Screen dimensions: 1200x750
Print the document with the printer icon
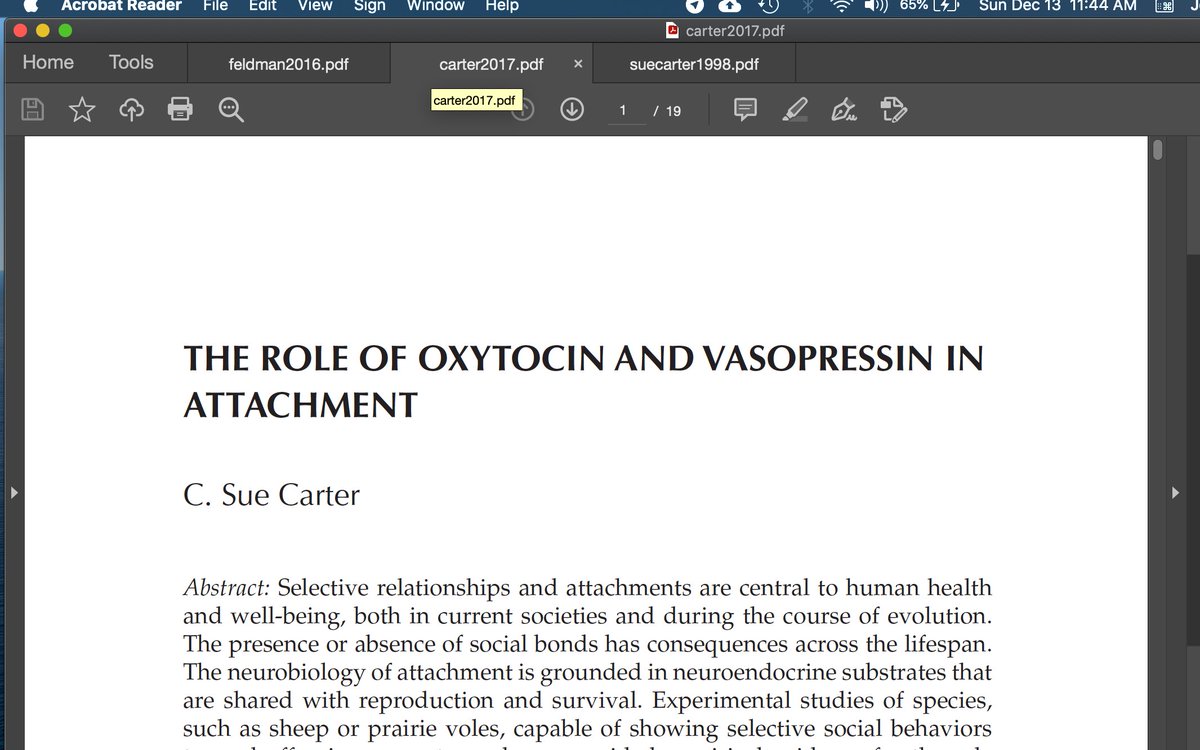click(180, 110)
